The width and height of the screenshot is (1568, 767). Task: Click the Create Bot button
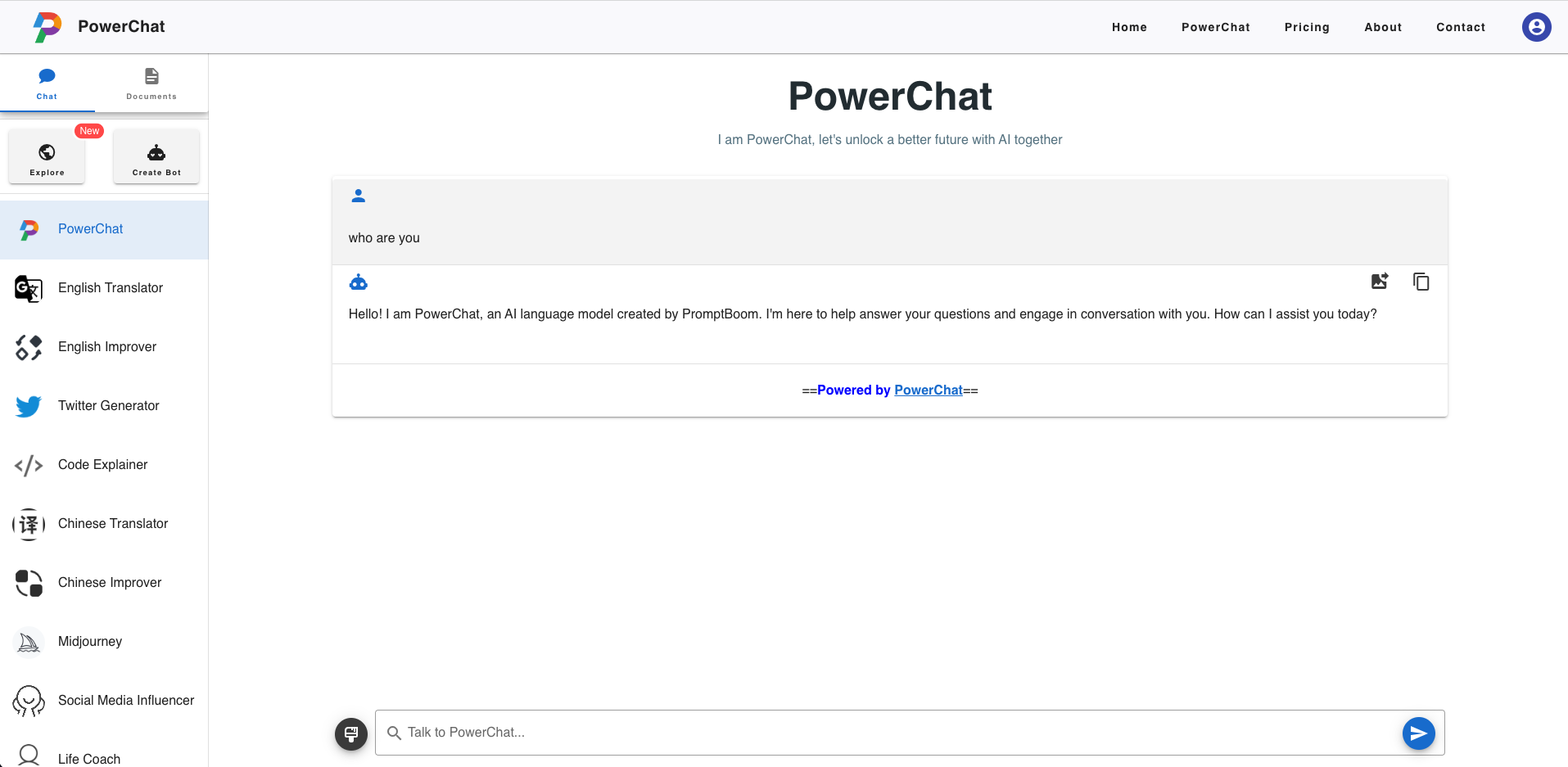click(156, 157)
